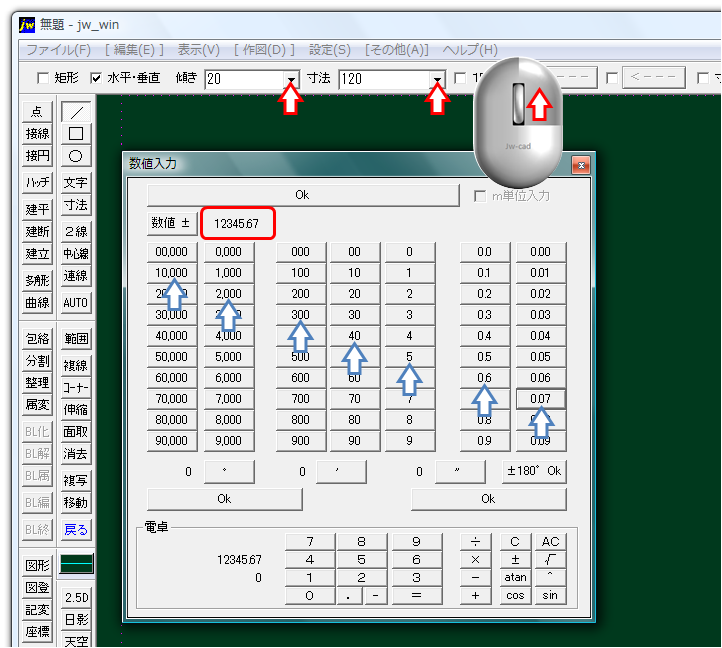The image size is (722, 648).
Task: Click the 12345.67 numeric value field
Action: coord(237,223)
